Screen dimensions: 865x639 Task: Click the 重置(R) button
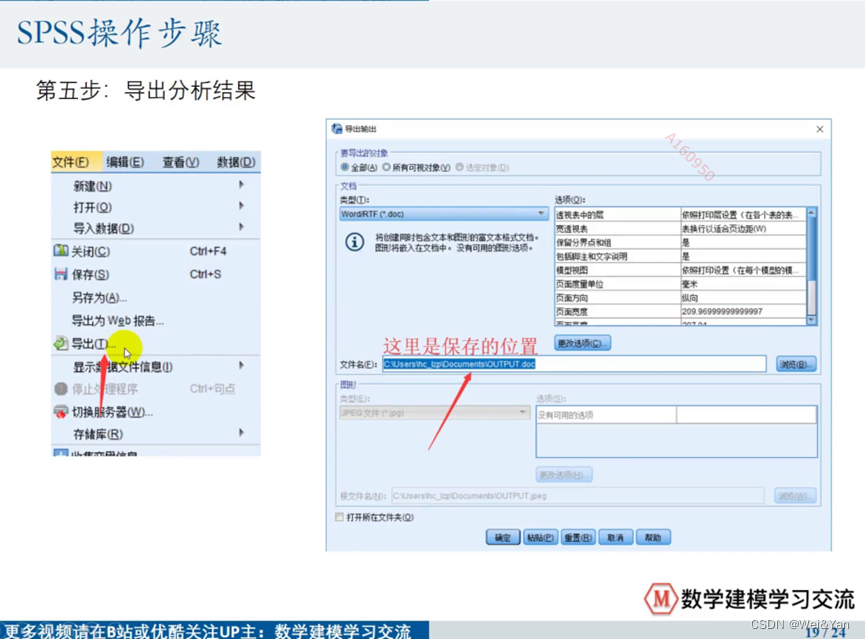coord(578,537)
